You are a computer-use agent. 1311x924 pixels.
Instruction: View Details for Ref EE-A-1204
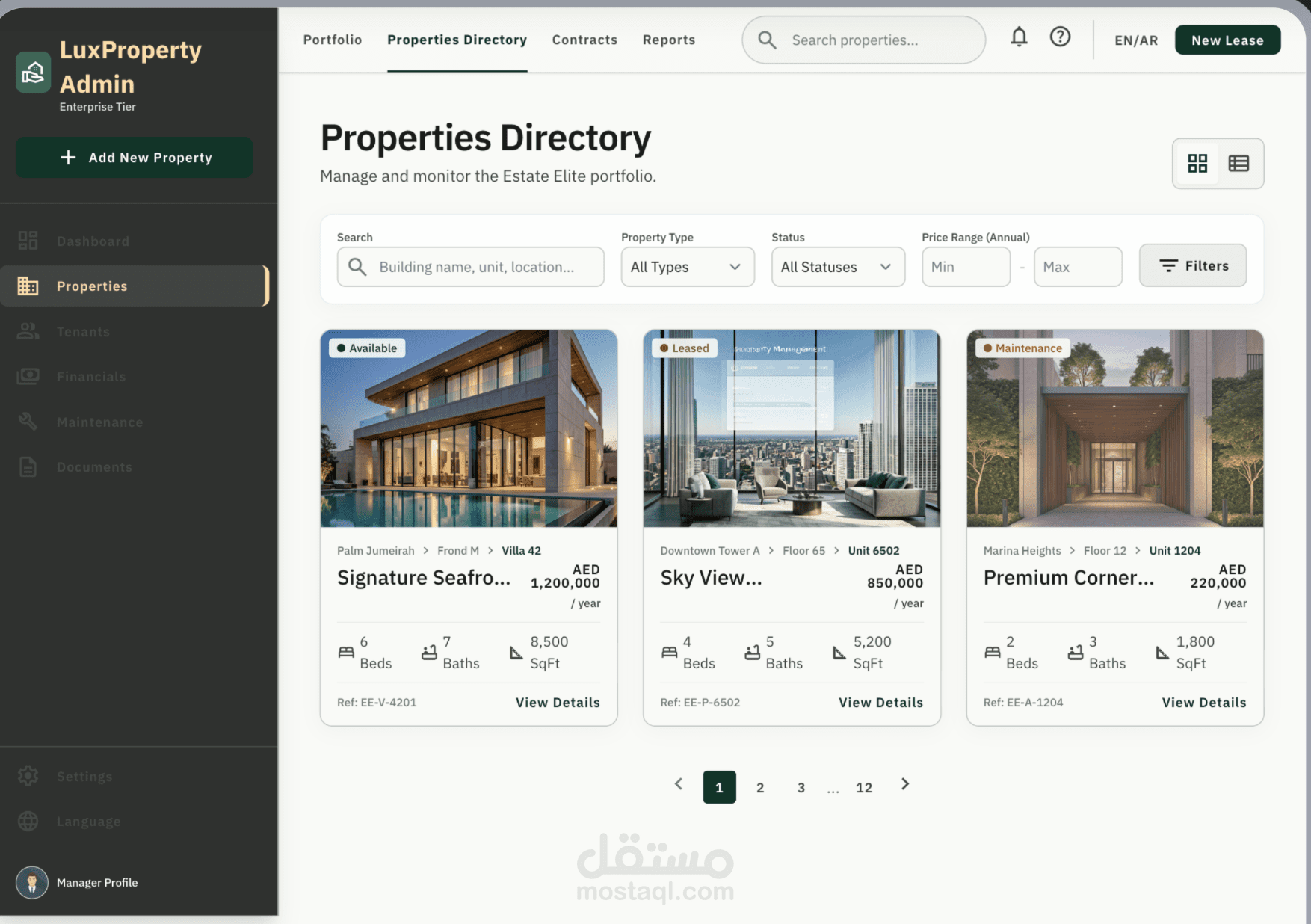pos(1204,702)
